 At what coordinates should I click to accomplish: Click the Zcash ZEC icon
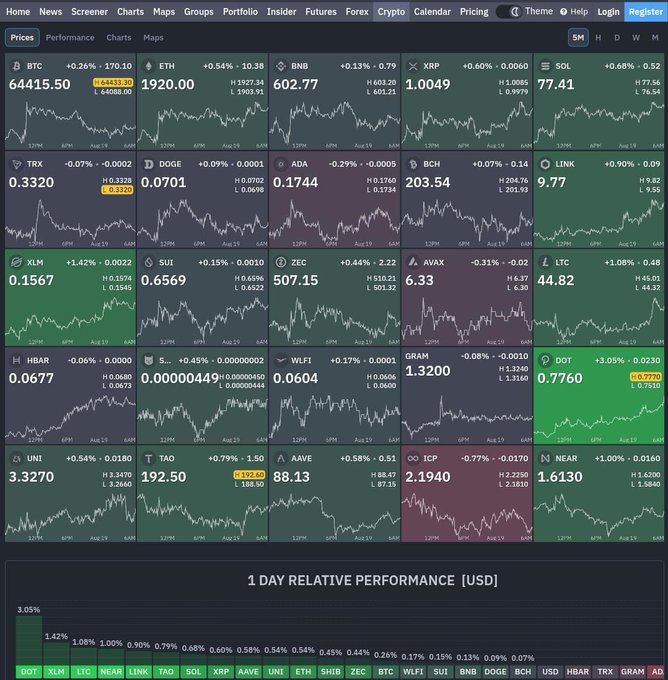pyautogui.click(x=281, y=262)
